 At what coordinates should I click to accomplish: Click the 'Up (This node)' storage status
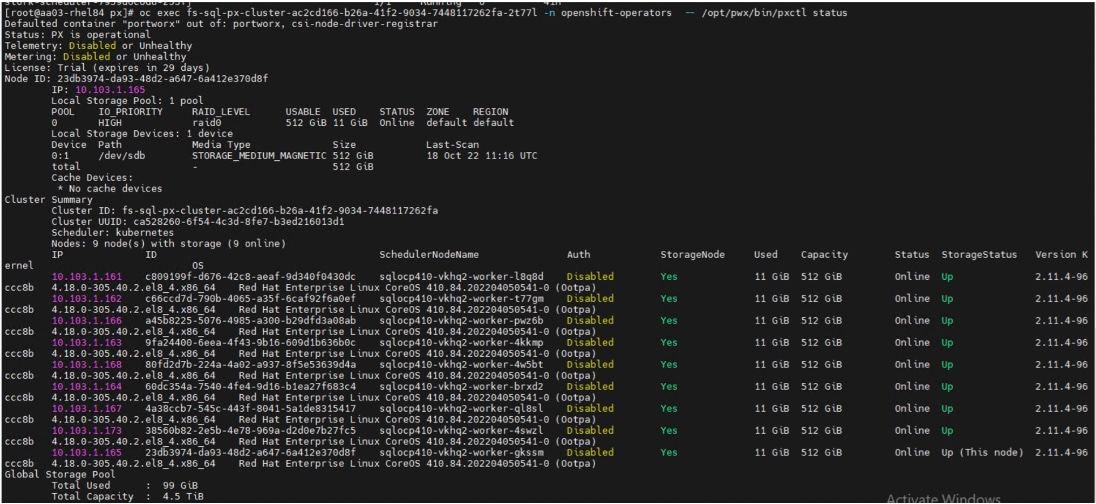983,452
